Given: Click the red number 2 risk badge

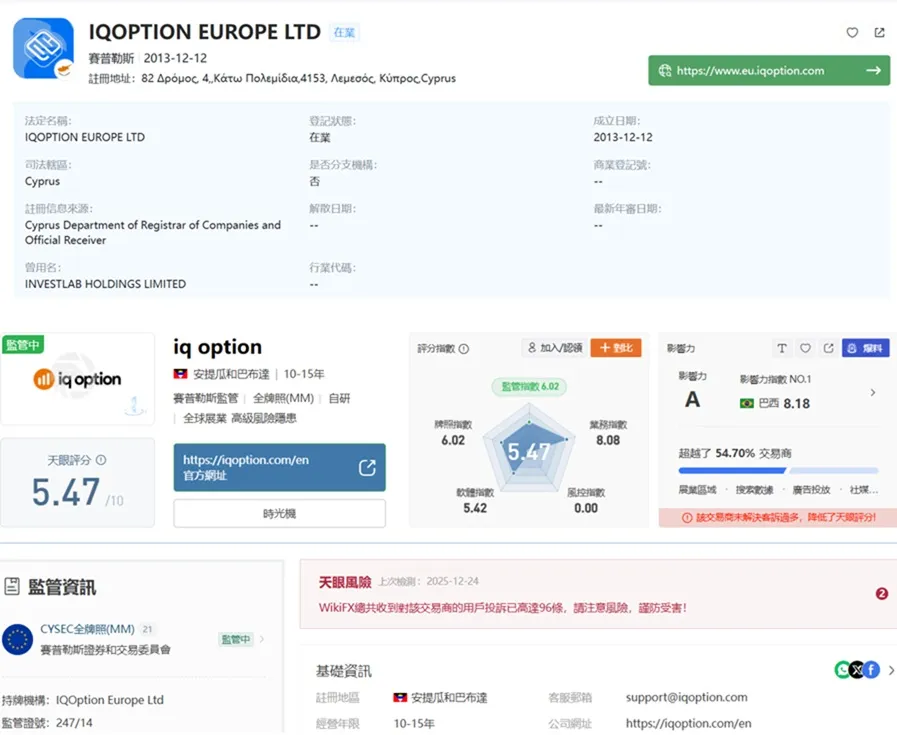Looking at the screenshot, I should [882, 594].
